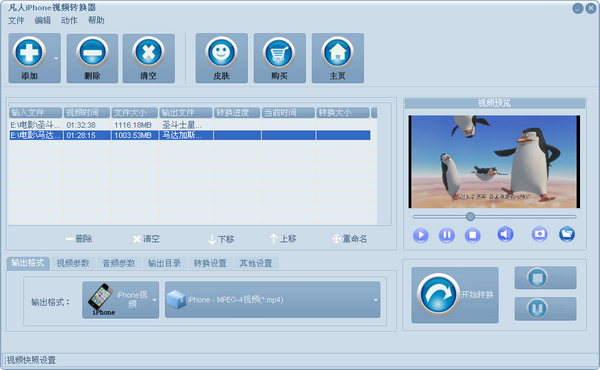The width and height of the screenshot is (600, 370).
Task: Click the 视频时间 column header
Action: (87, 112)
